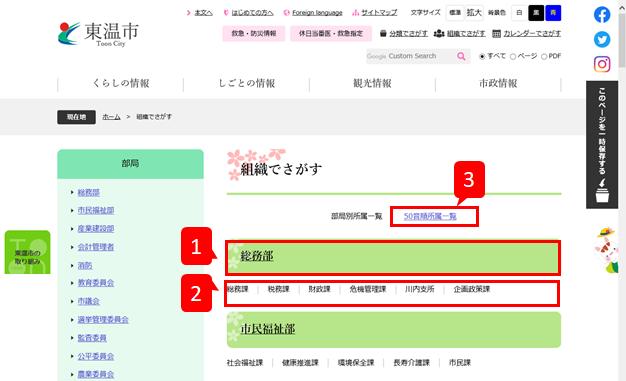Choose white background color
The image size is (626, 381).
pos(519,13)
